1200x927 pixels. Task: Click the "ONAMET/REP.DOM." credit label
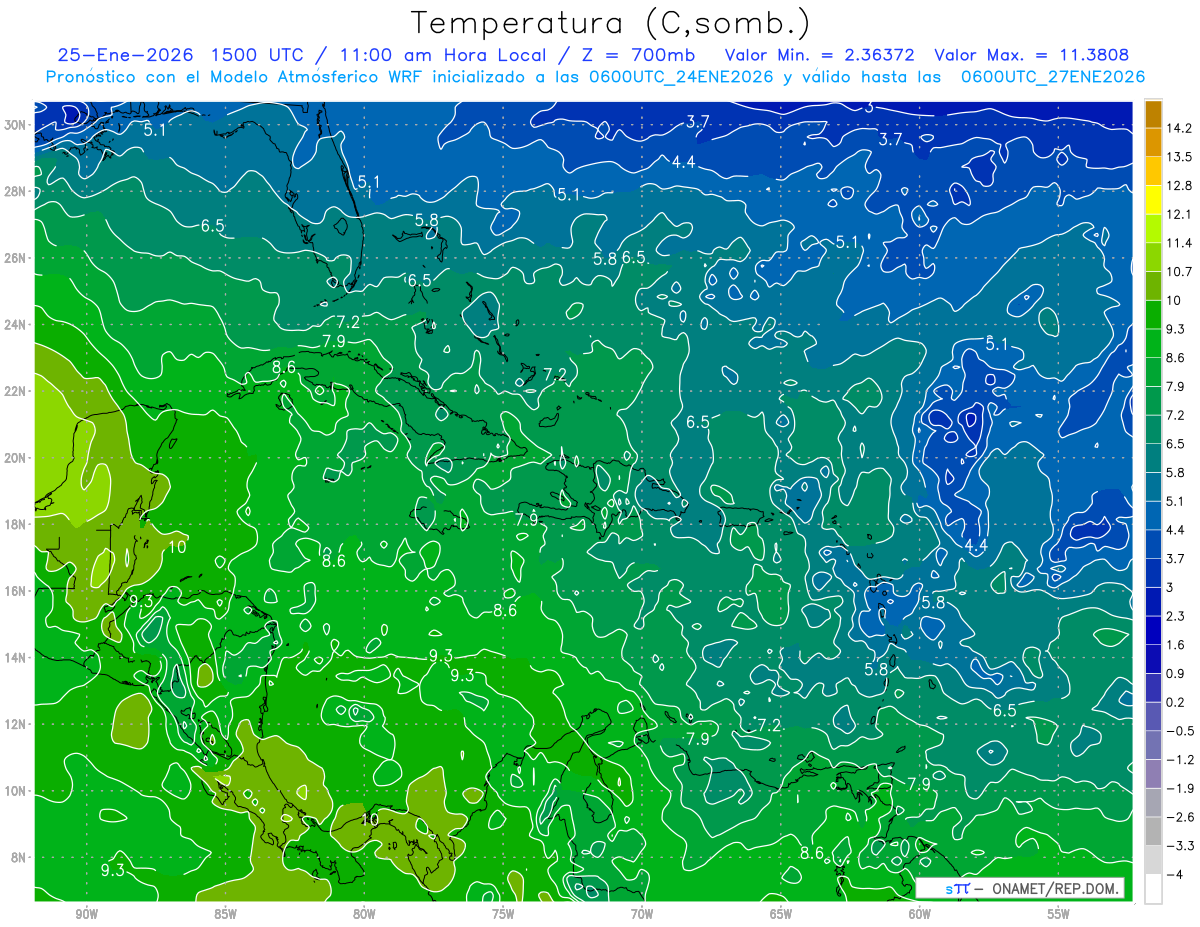(1053, 888)
